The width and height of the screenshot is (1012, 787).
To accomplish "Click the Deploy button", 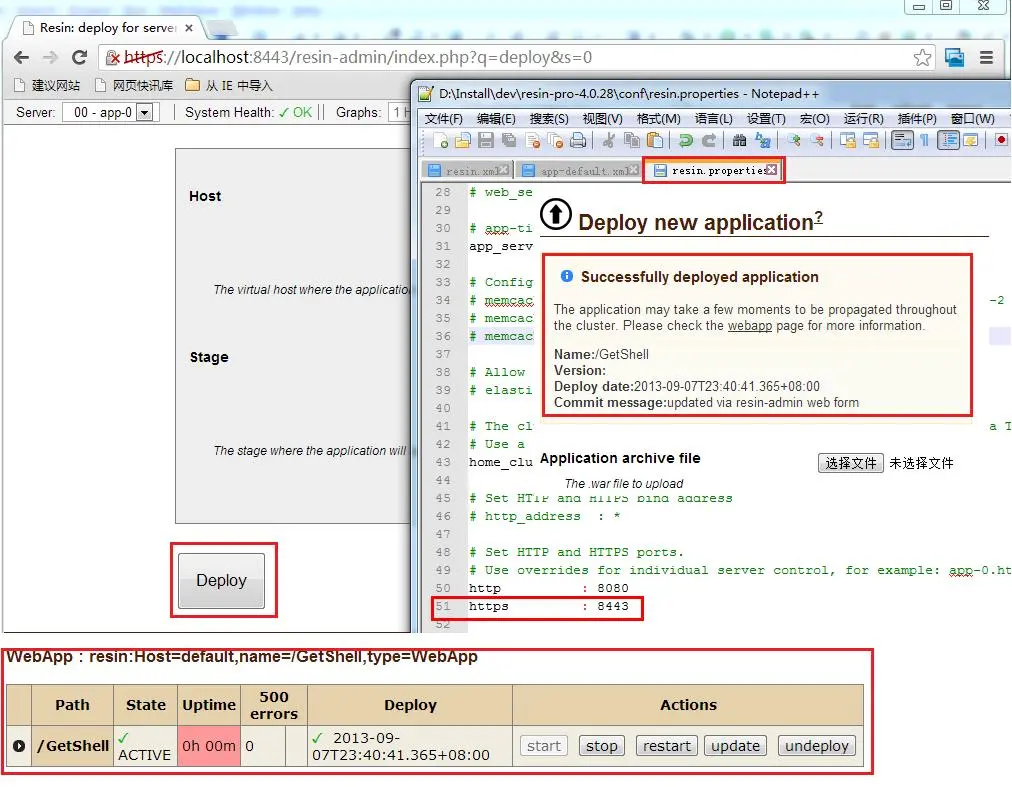I will 221,580.
